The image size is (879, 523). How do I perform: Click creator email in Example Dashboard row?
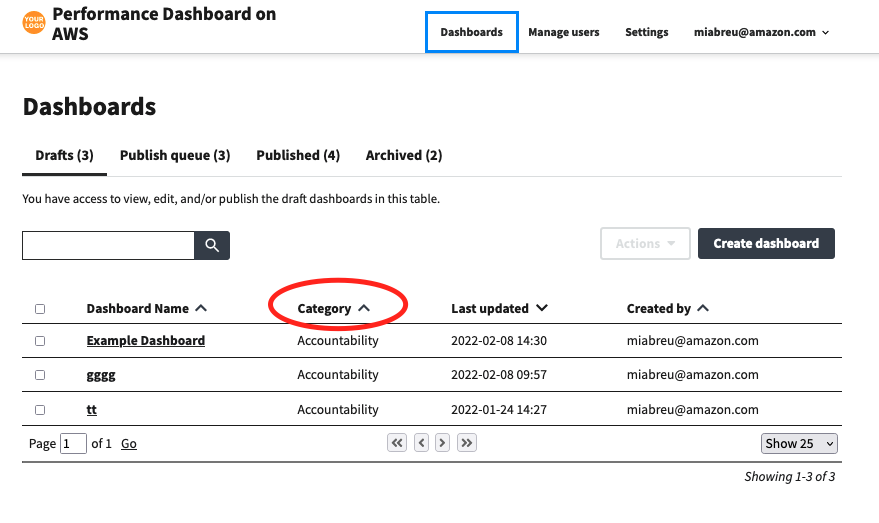pyautogui.click(x=693, y=341)
